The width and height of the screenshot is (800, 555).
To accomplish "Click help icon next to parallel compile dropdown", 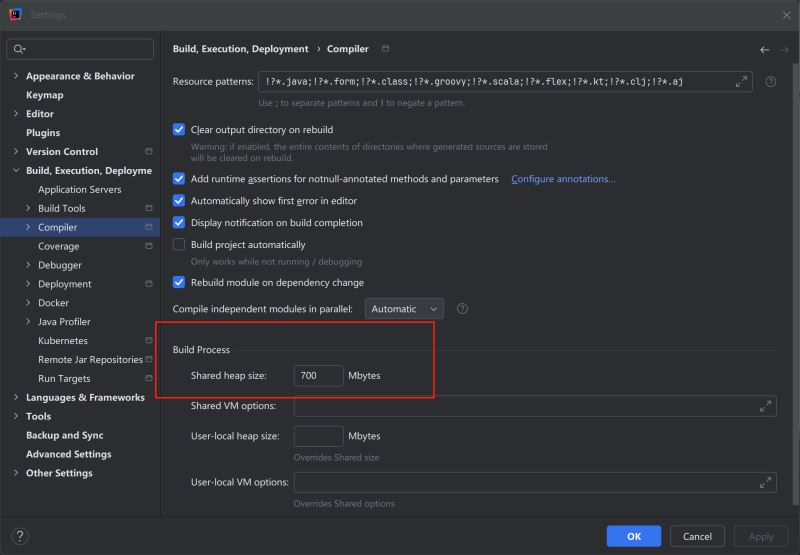I will point(462,309).
